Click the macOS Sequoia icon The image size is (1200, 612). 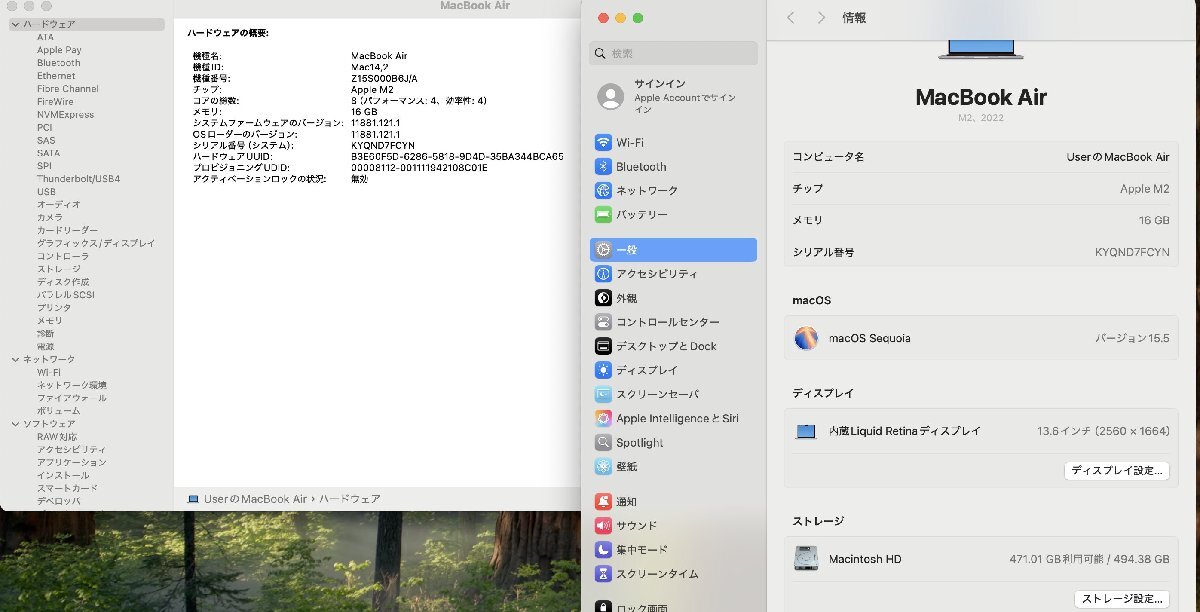[806, 338]
